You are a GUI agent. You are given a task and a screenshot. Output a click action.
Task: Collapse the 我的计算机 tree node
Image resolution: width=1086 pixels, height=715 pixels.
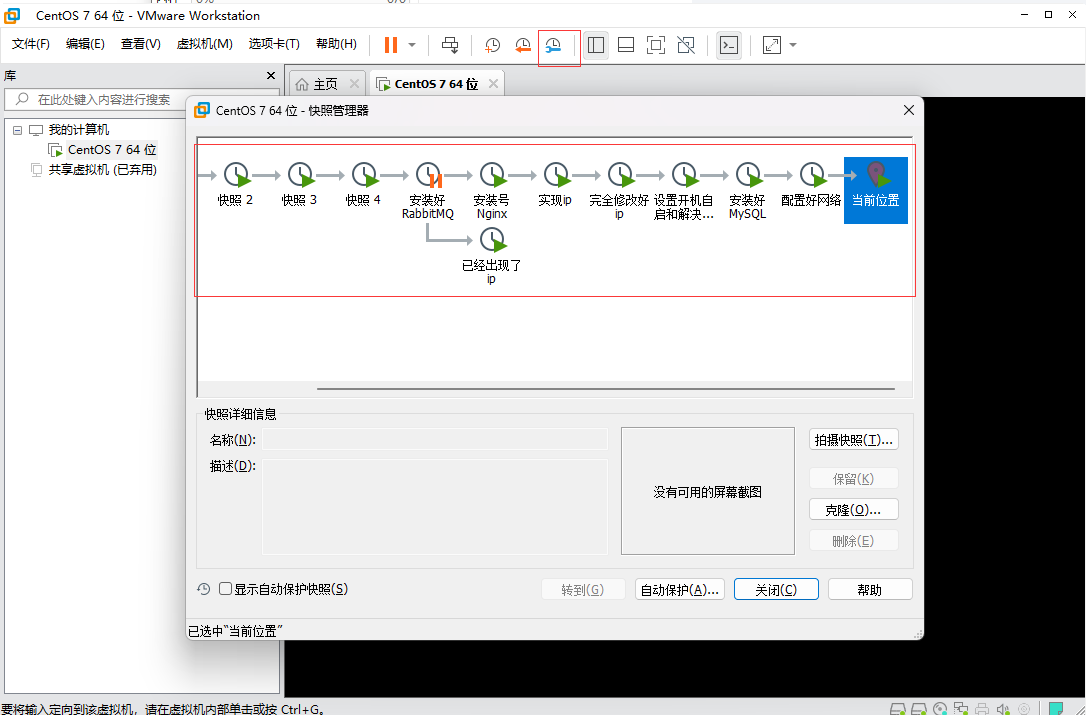coord(17,130)
